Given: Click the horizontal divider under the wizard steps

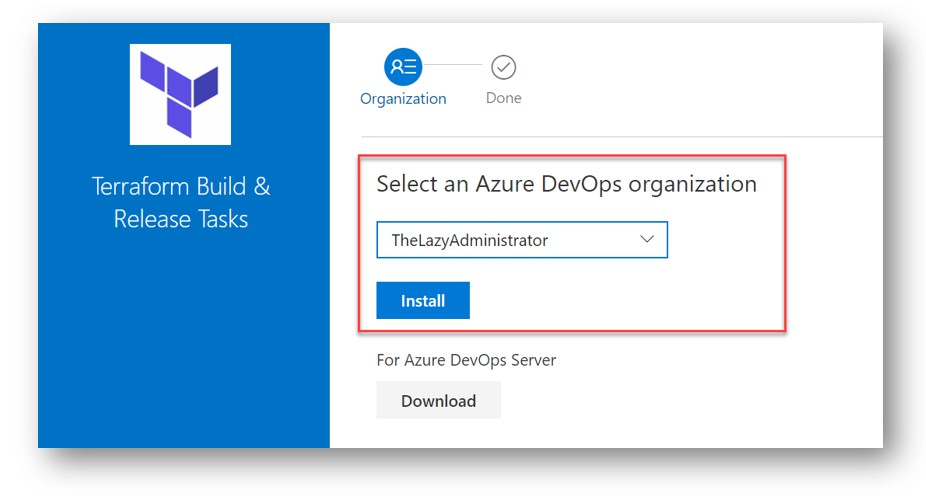Looking at the screenshot, I should click(x=622, y=136).
